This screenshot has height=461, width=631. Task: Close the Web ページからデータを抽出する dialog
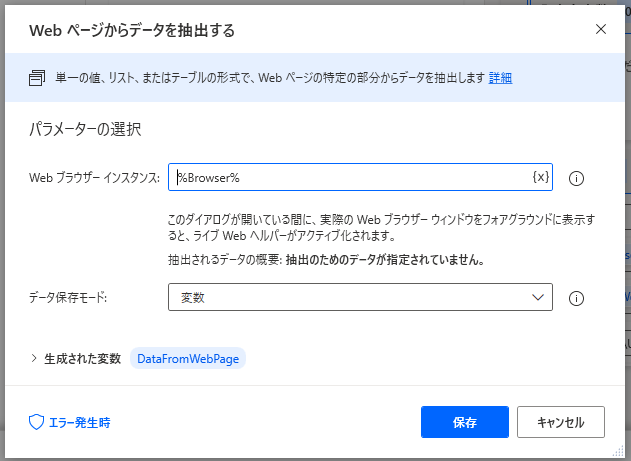601,29
